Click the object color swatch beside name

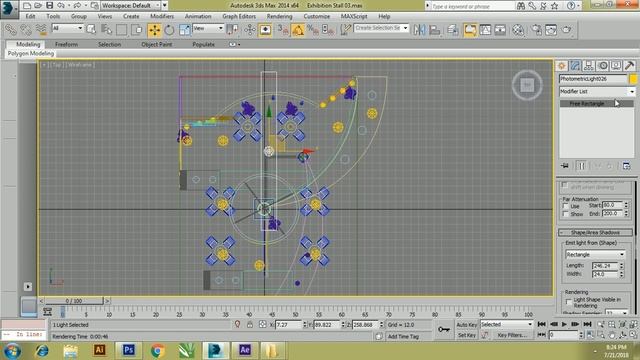(633, 79)
